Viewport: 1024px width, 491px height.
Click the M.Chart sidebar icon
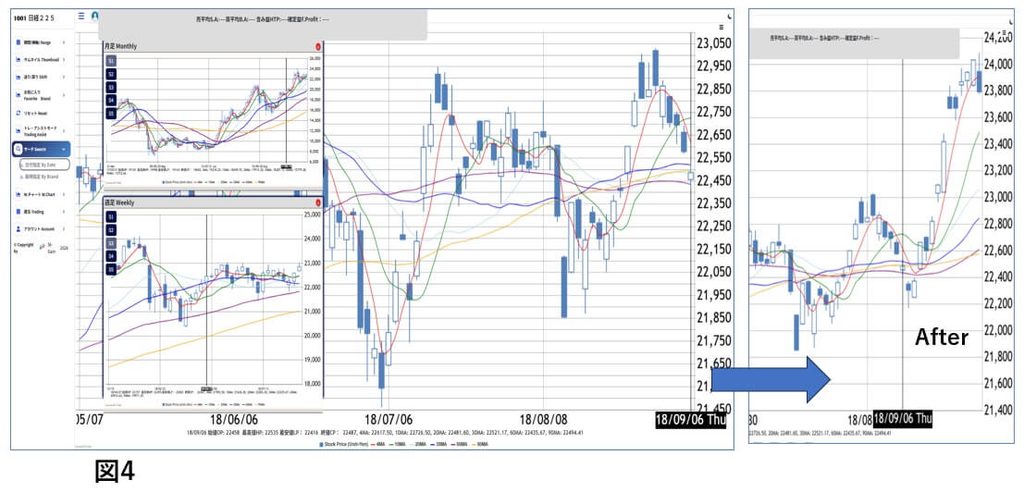pyautogui.click(x=18, y=194)
